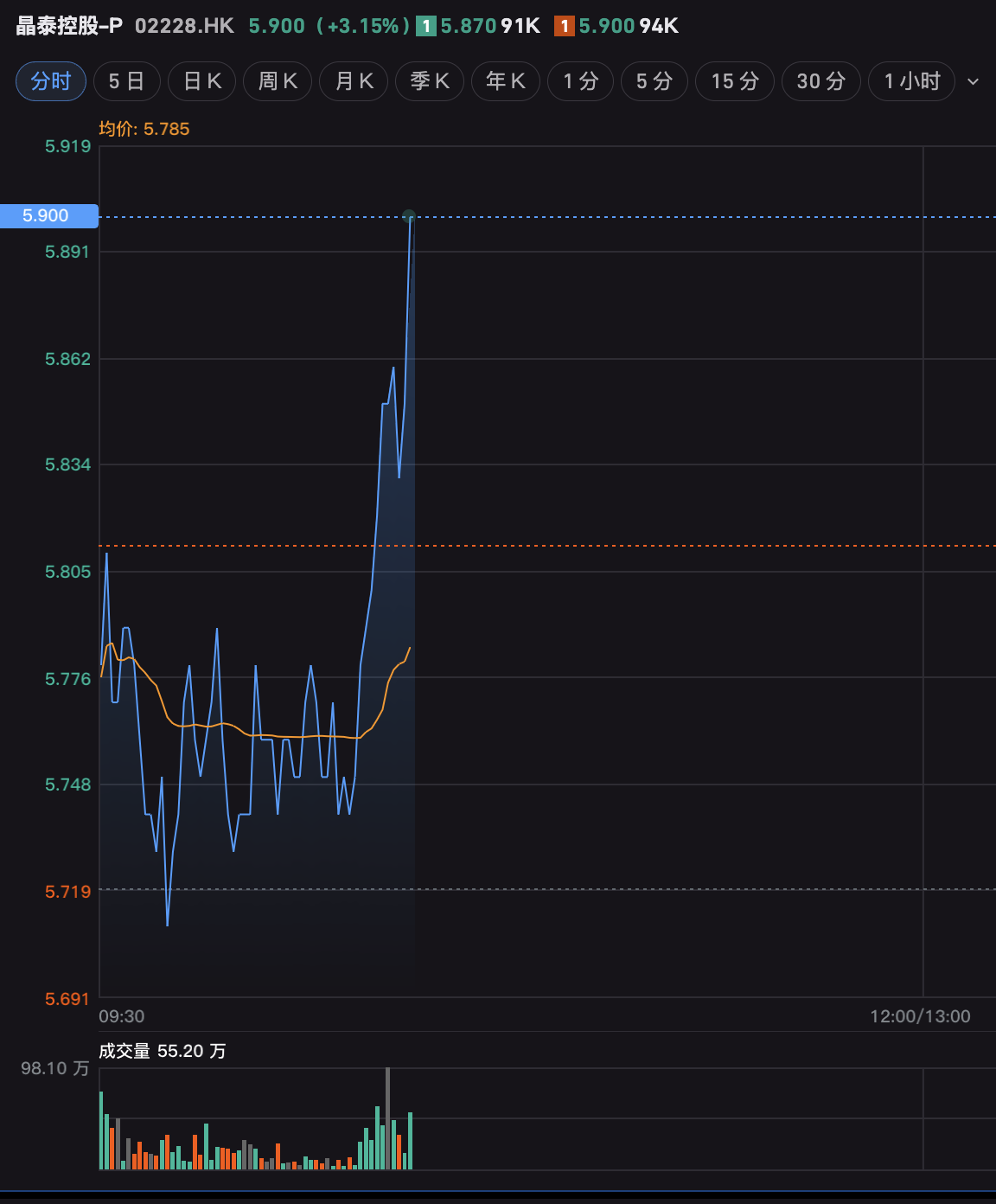Open the 日K daily candlestick view
The height and width of the screenshot is (1204, 996).
pos(202,81)
